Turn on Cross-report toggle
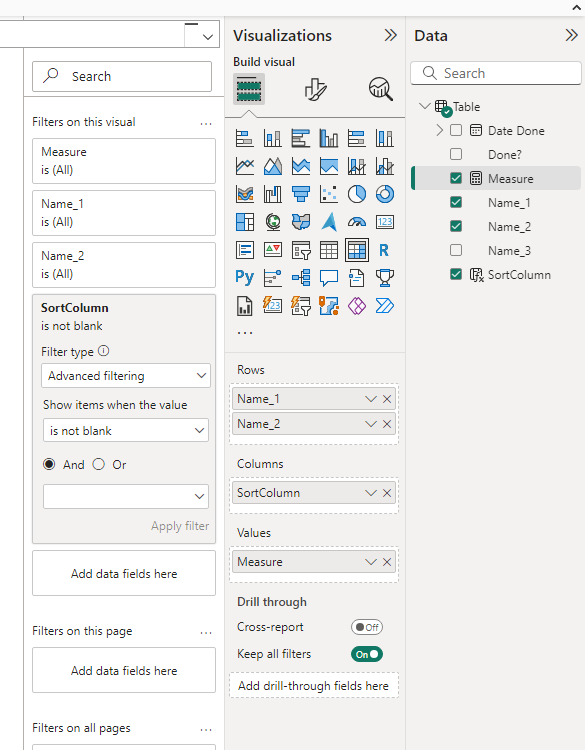This screenshot has width=585, height=750. [x=367, y=627]
